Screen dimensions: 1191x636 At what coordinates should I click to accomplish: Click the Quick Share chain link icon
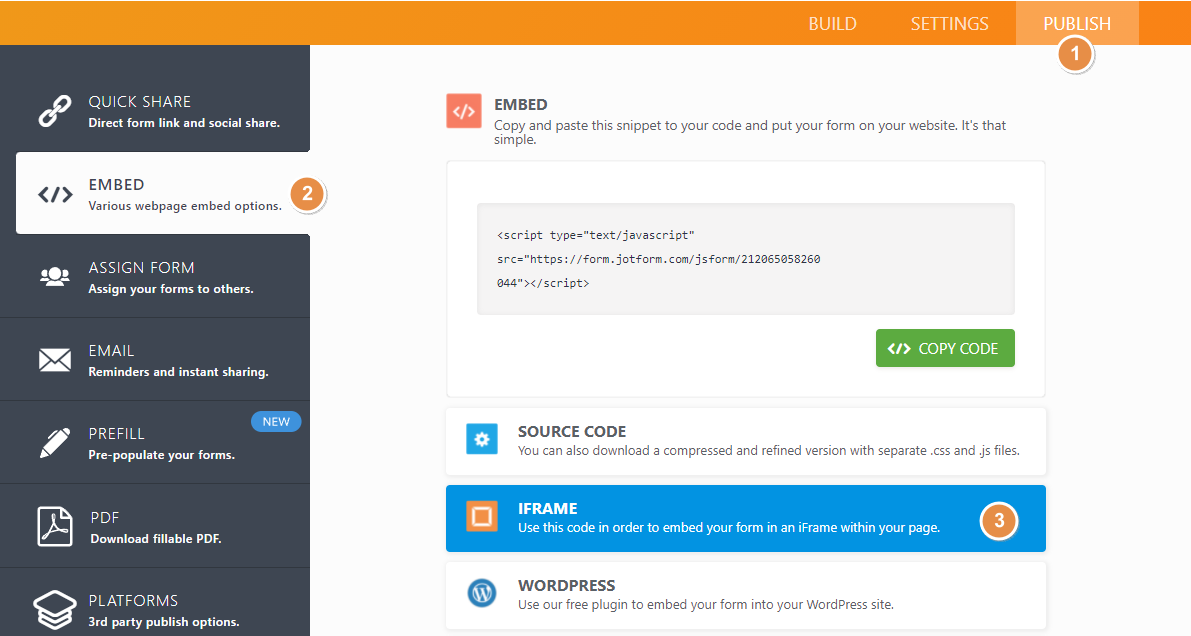(54, 111)
